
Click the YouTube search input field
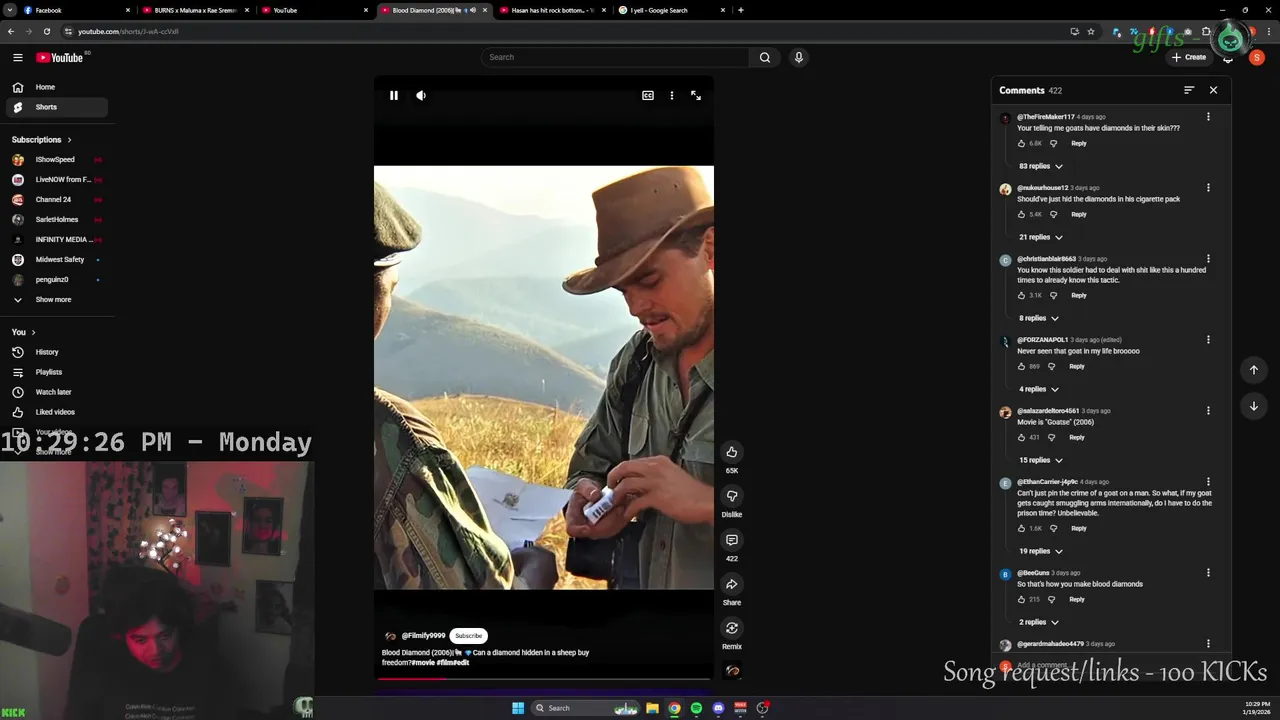coord(615,57)
